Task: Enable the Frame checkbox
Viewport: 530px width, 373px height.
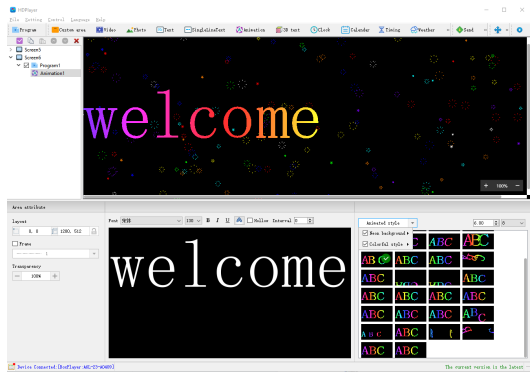Action: tap(15, 244)
